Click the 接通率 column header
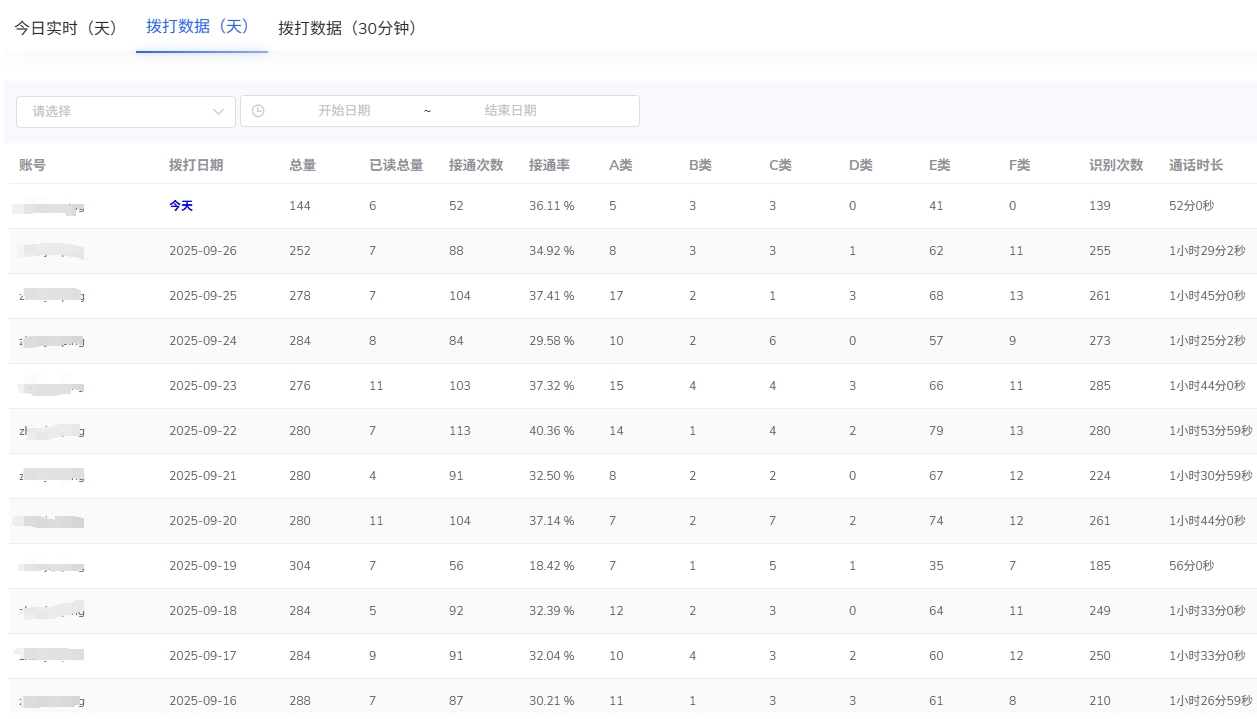 [549, 165]
